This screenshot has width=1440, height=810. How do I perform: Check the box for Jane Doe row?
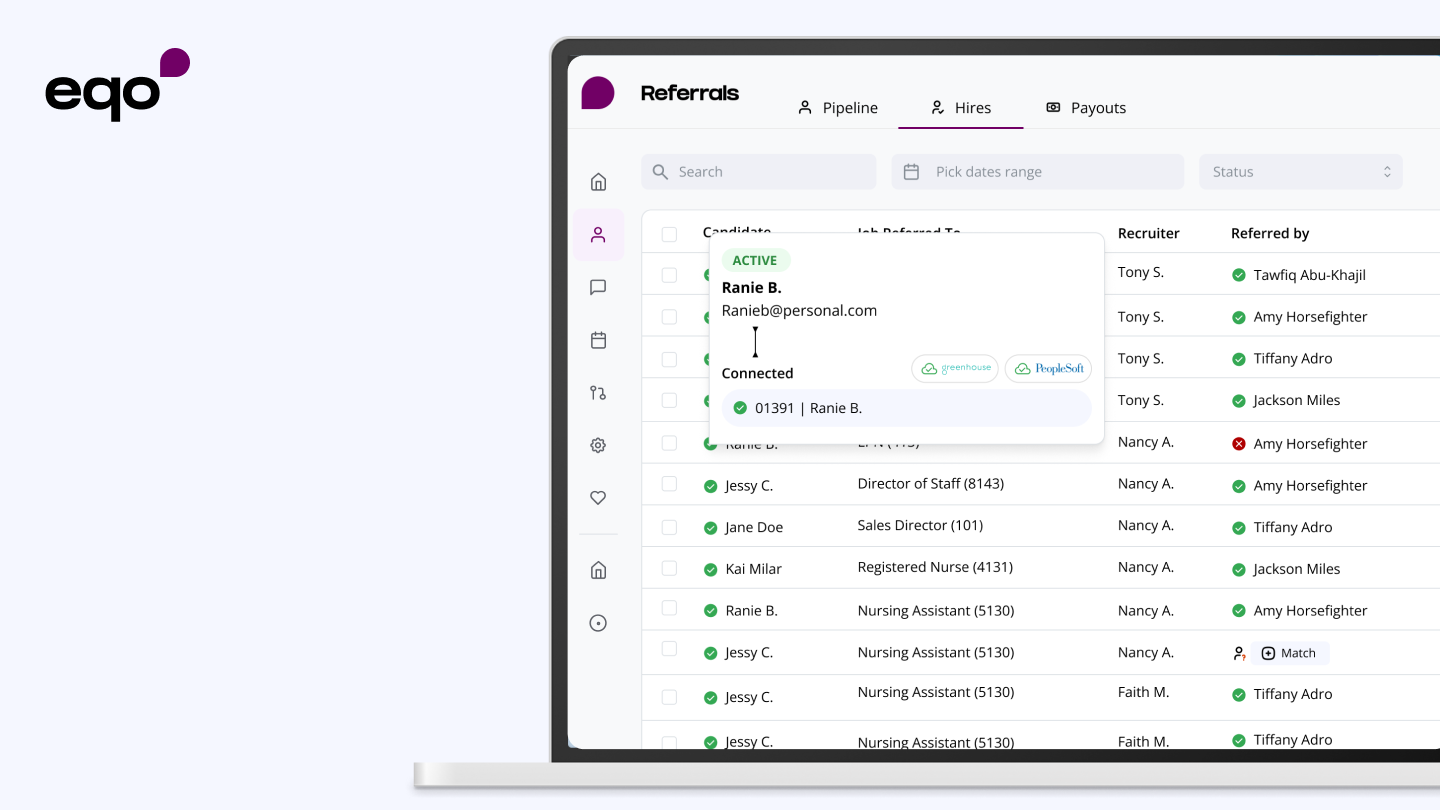(x=669, y=527)
